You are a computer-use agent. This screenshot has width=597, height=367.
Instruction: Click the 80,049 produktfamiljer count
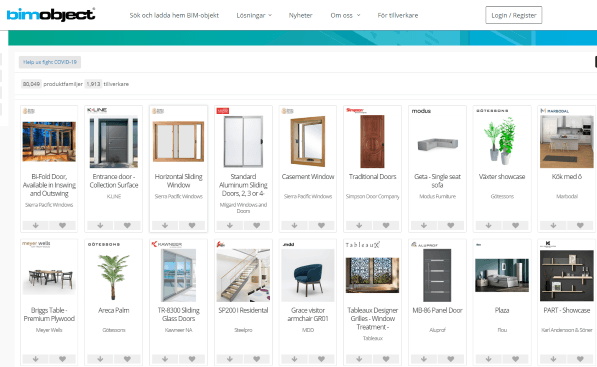click(x=52, y=84)
